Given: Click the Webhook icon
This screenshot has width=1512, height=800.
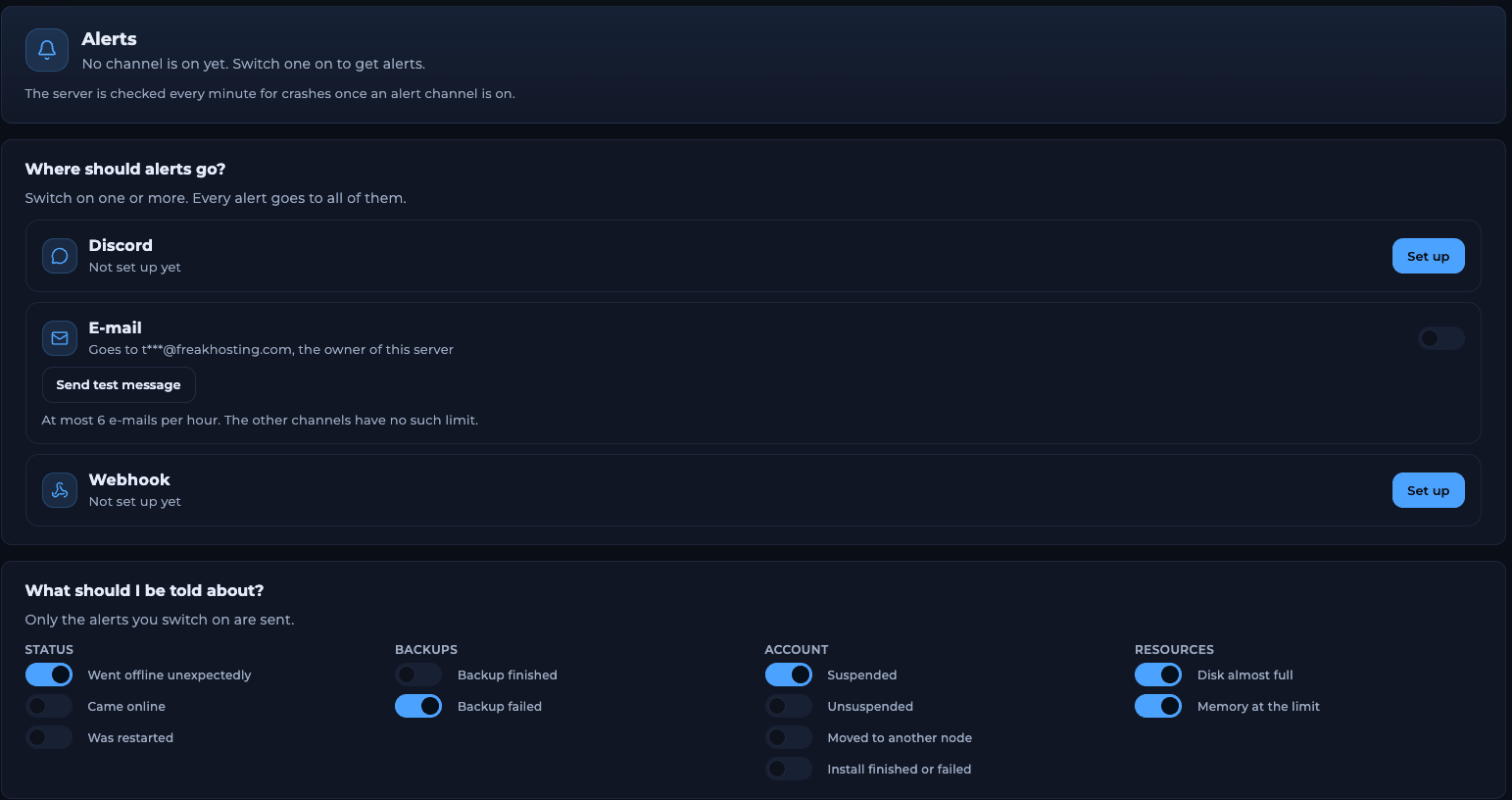Looking at the screenshot, I should (x=60, y=490).
